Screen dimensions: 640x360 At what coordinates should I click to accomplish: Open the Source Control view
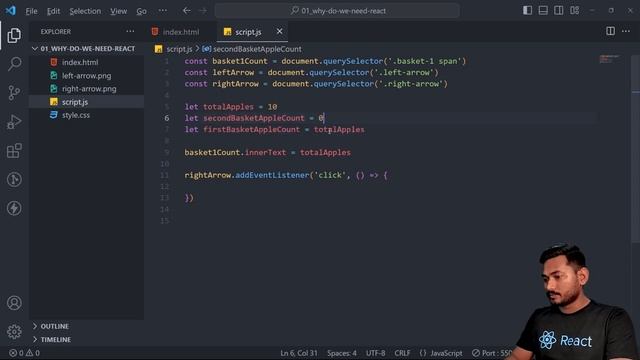[14, 93]
